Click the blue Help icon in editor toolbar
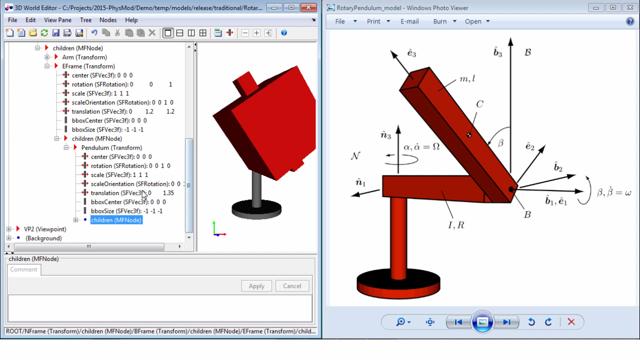The width and height of the screenshot is (640, 360). (284, 33)
